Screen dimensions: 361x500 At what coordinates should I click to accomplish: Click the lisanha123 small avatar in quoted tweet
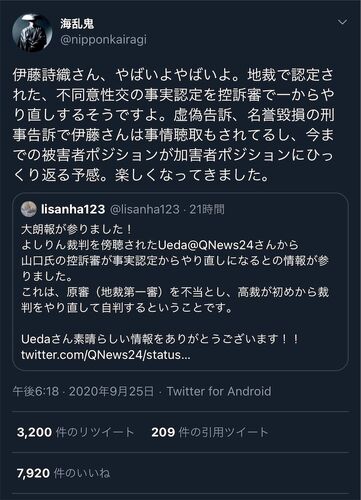(x=29, y=209)
